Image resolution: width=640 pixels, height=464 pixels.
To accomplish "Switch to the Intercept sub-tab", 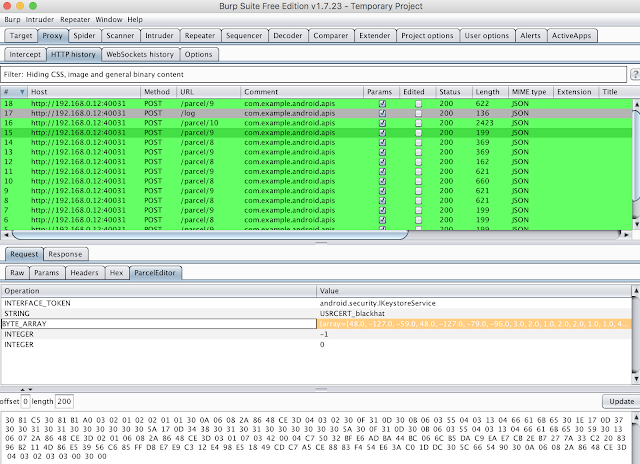I will click(x=25, y=54).
